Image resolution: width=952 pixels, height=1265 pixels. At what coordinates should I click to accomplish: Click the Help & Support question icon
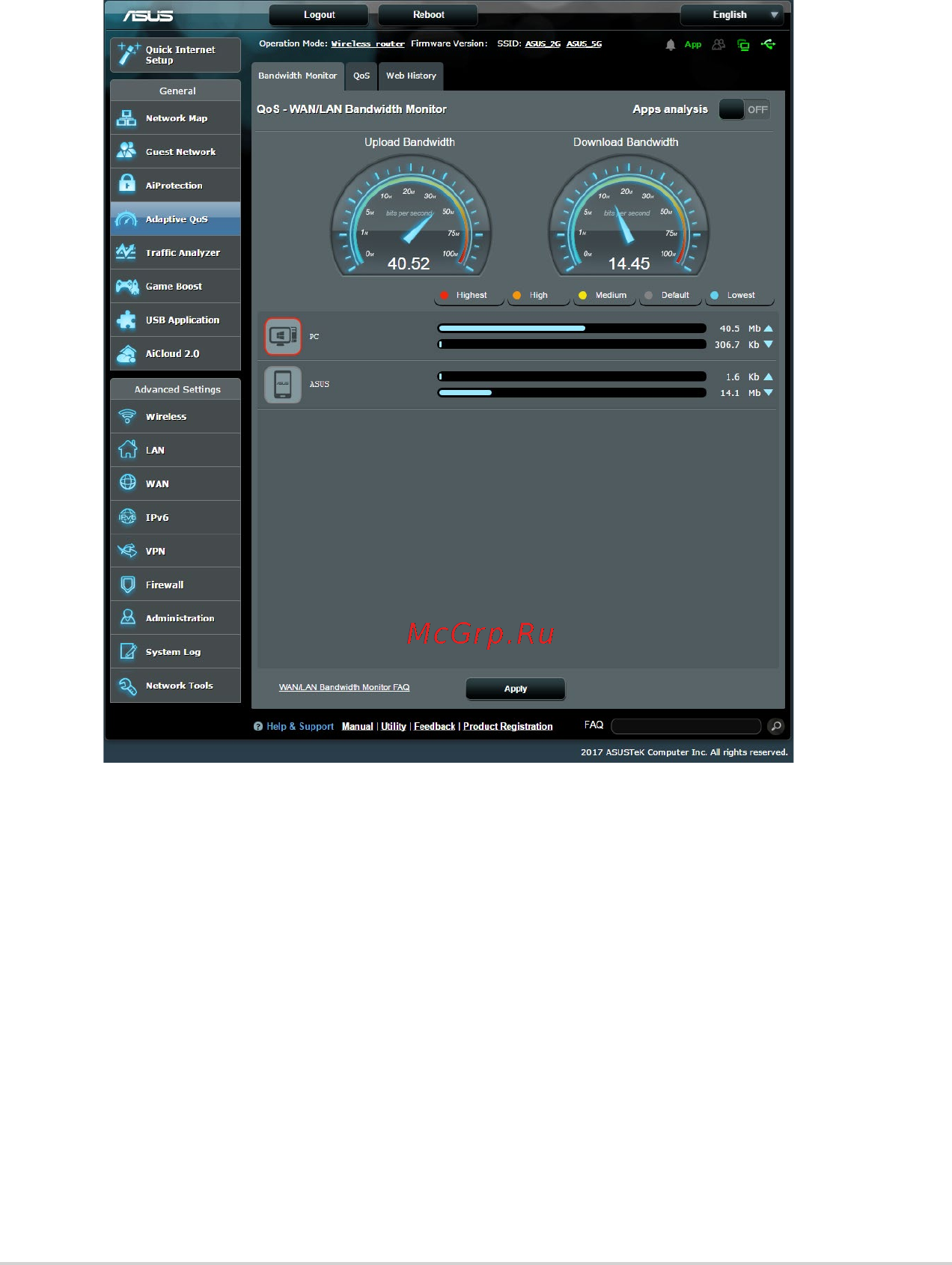tap(258, 726)
